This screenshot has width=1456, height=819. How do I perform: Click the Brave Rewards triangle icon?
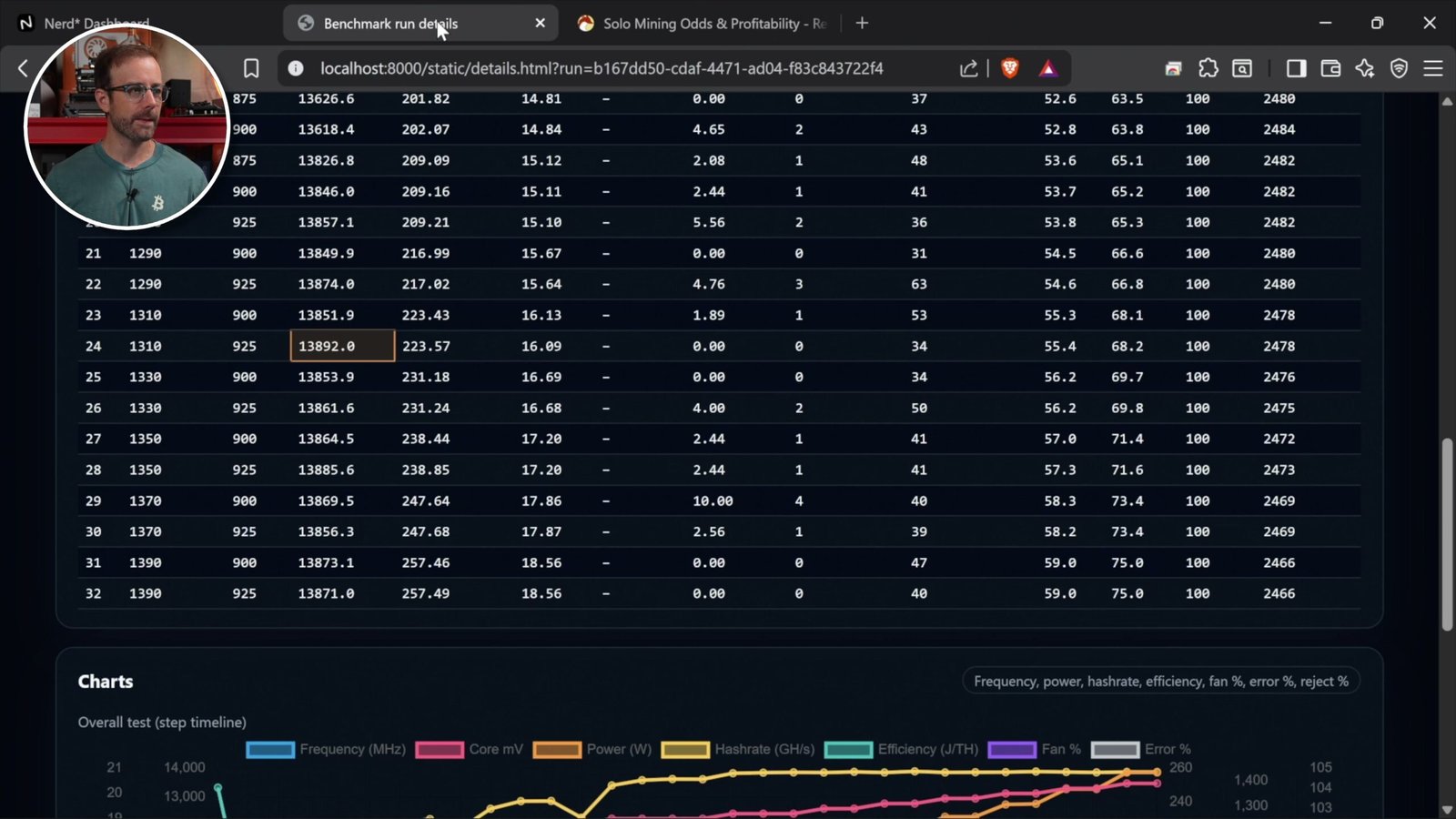1048,68
